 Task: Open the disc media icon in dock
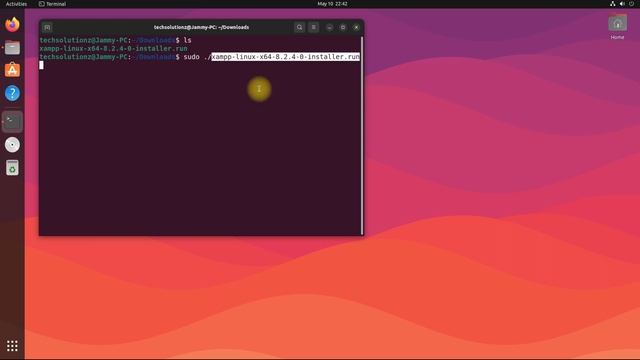click(12, 144)
